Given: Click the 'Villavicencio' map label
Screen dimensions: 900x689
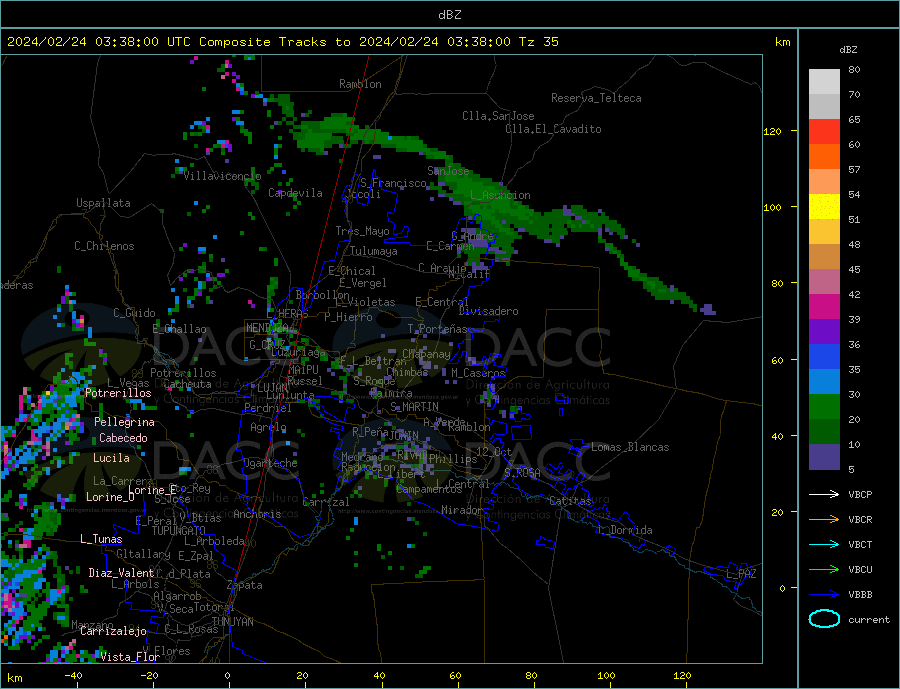Looking at the screenshot, I should (222, 176).
